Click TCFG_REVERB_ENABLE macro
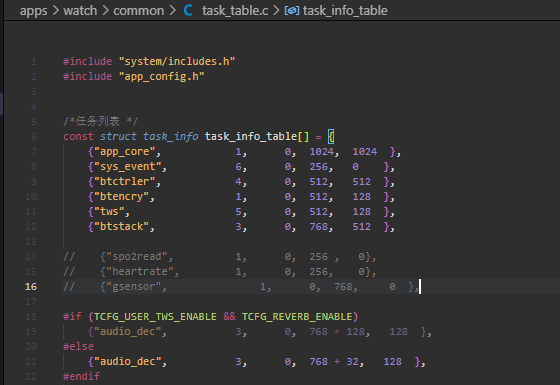This screenshot has height=385, width=560. (297, 316)
